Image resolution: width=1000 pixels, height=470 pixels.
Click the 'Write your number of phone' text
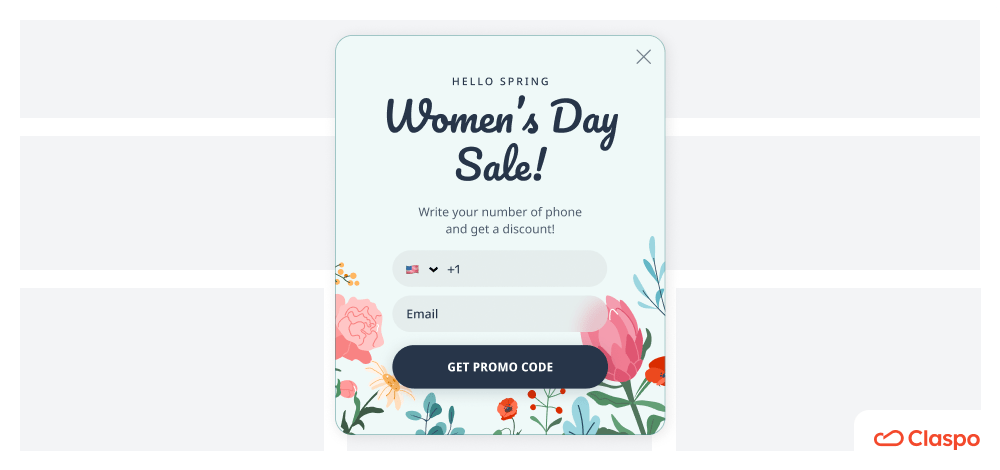500,212
